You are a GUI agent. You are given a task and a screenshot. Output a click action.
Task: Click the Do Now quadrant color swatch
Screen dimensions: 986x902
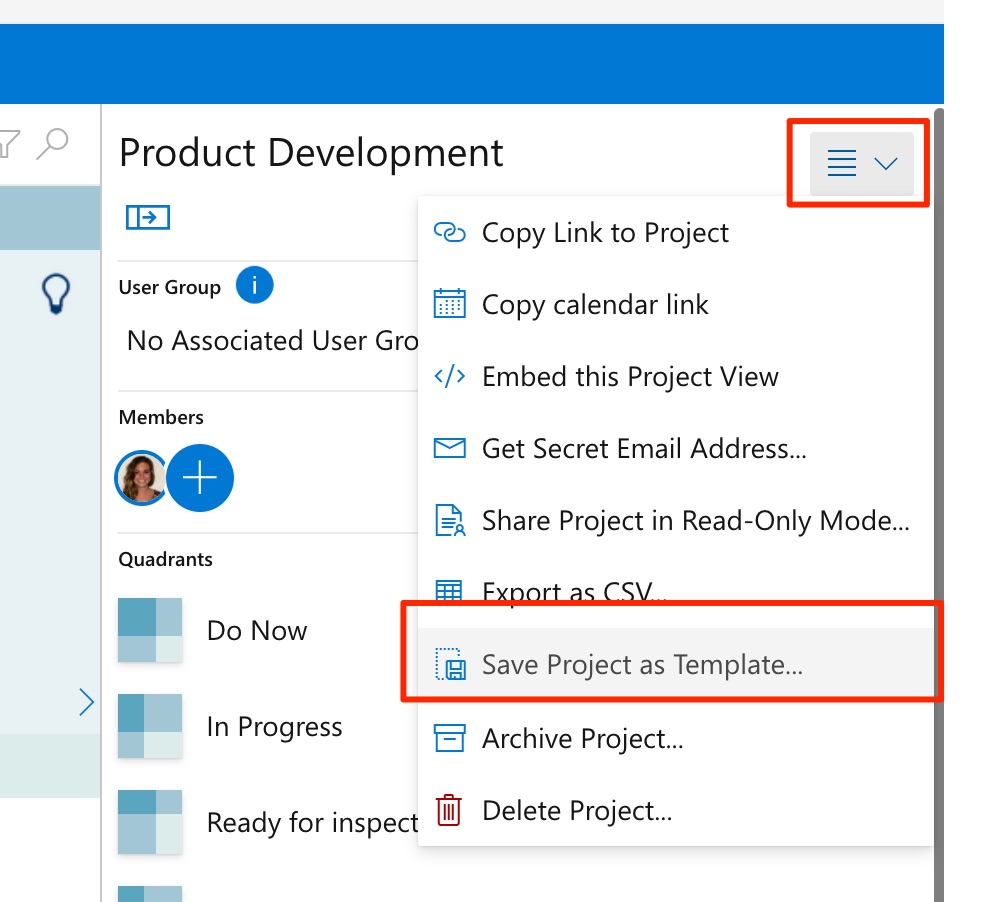click(x=150, y=630)
